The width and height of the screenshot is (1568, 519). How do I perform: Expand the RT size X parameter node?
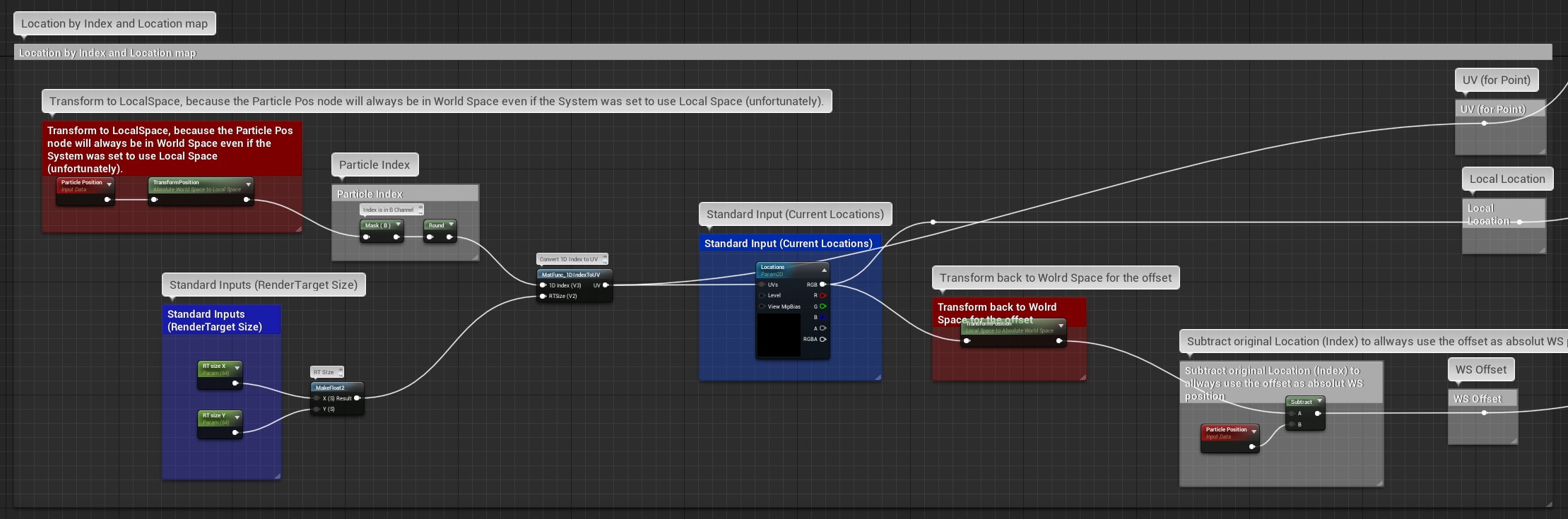tap(237, 368)
